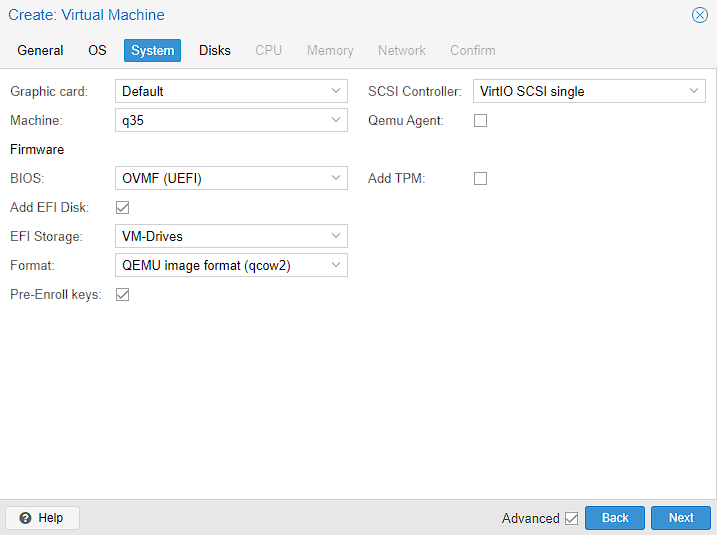717x535 pixels.
Task: Switch to the General tab
Action: [x=40, y=50]
